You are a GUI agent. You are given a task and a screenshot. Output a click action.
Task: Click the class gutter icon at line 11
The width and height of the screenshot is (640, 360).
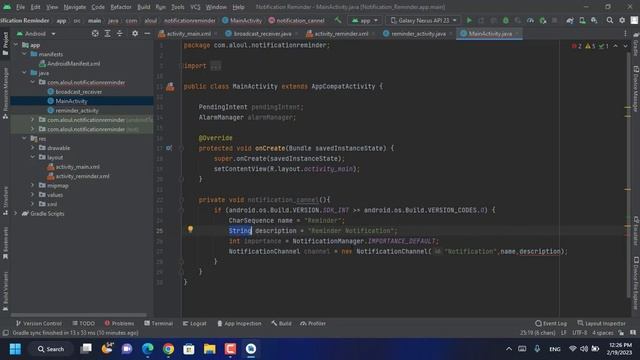click(170, 87)
